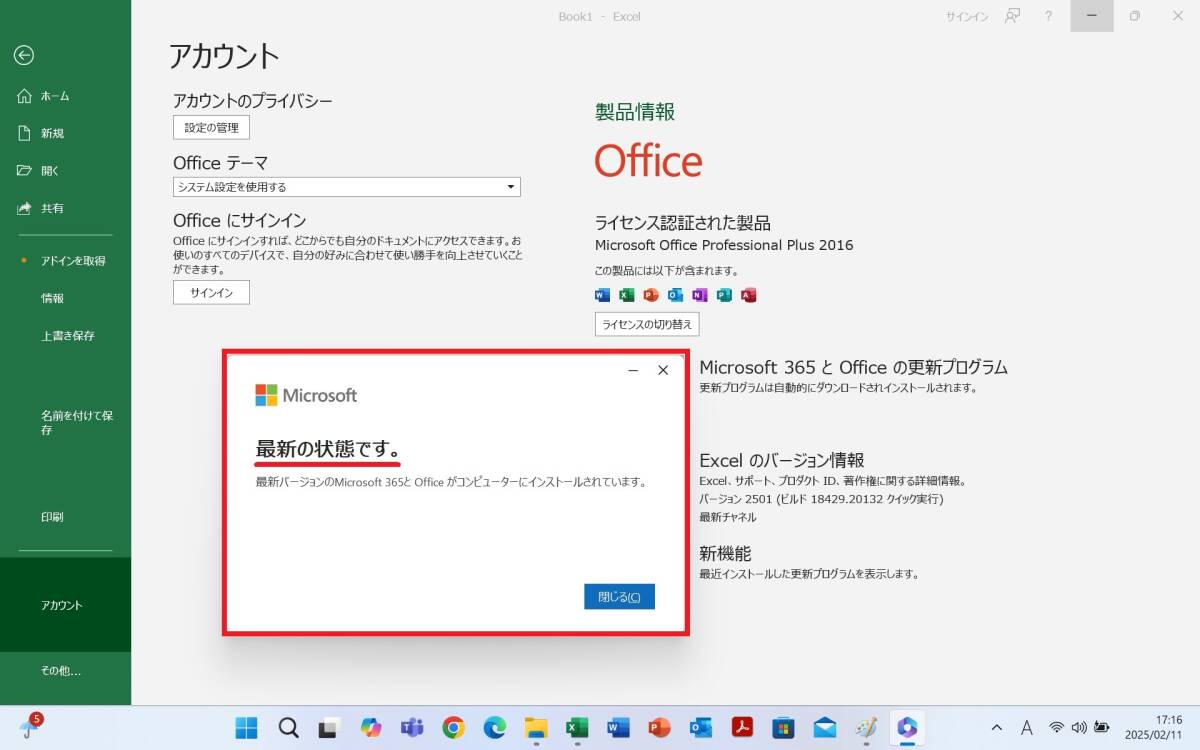Click the Wi-Fi icon in the tray
This screenshot has height=750, width=1200.
click(1056, 728)
